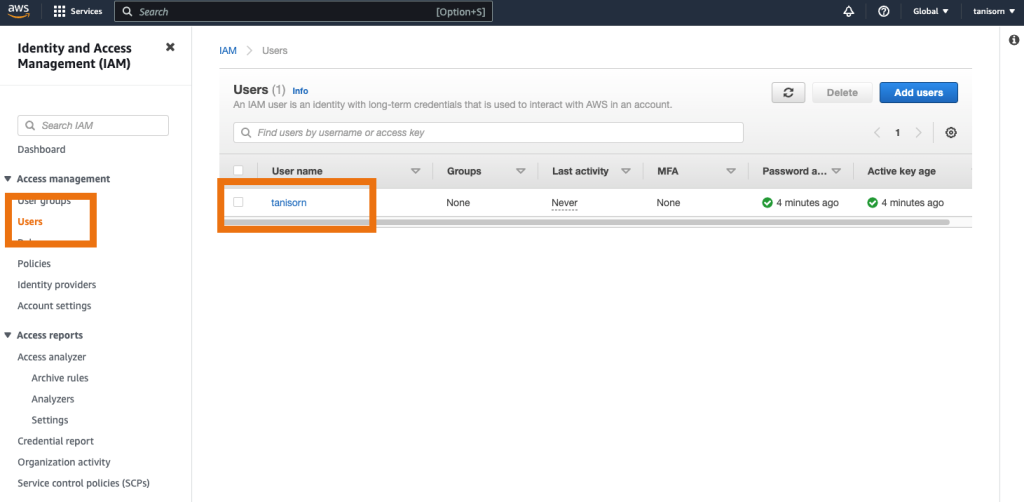This screenshot has width=1024, height=502.
Task: Click the Delete button
Action: coord(842,93)
